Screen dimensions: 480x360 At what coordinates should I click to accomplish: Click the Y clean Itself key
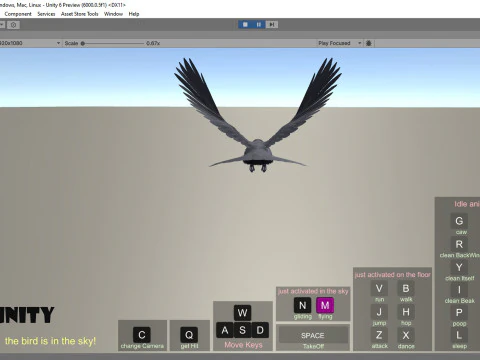(x=459, y=267)
